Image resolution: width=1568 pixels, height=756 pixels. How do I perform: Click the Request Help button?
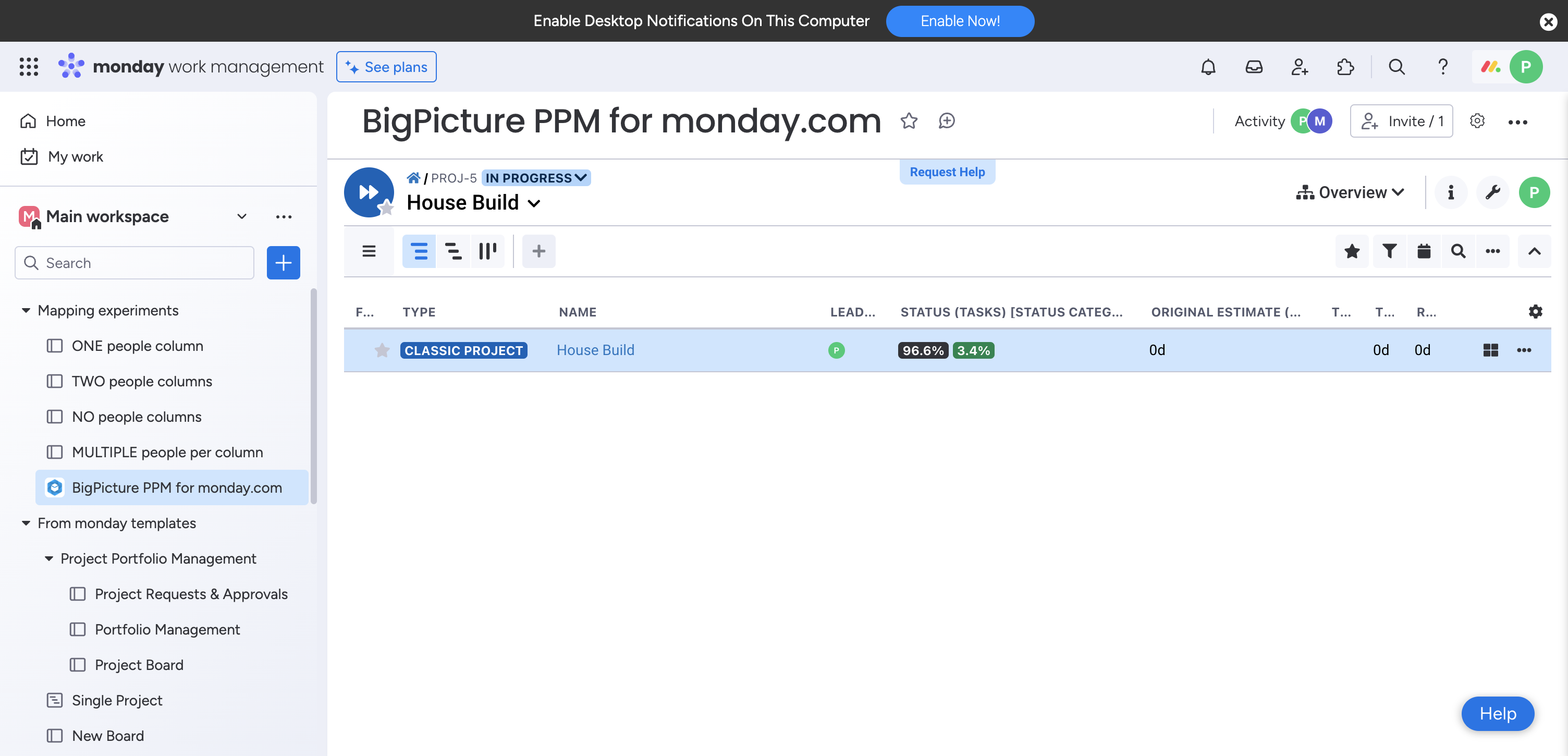coord(947,172)
